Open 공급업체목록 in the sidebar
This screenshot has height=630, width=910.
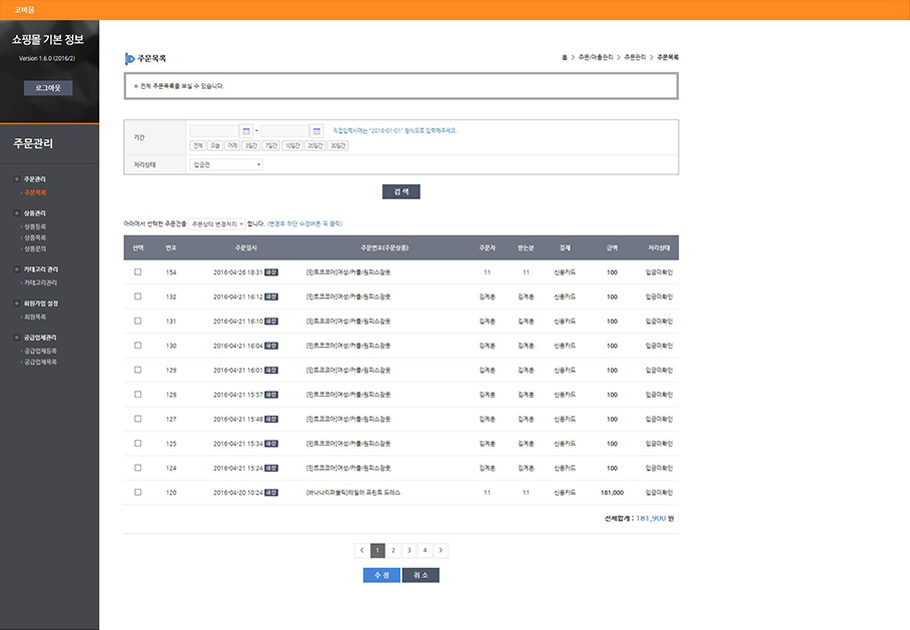click(x=40, y=362)
